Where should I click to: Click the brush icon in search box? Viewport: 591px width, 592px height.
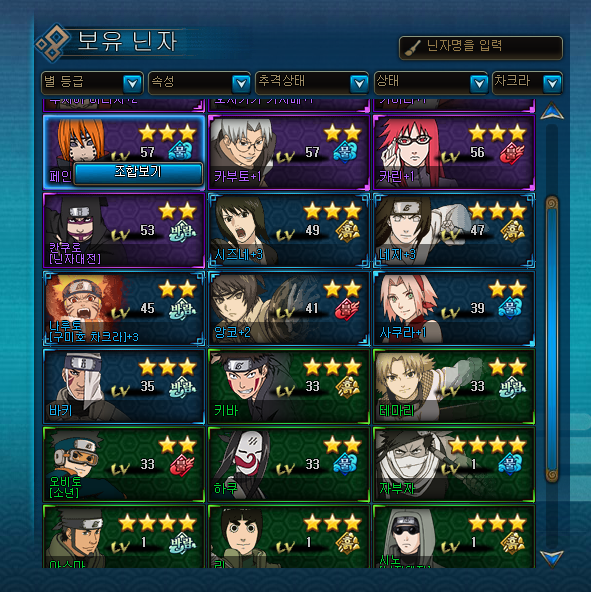click(x=412, y=48)
